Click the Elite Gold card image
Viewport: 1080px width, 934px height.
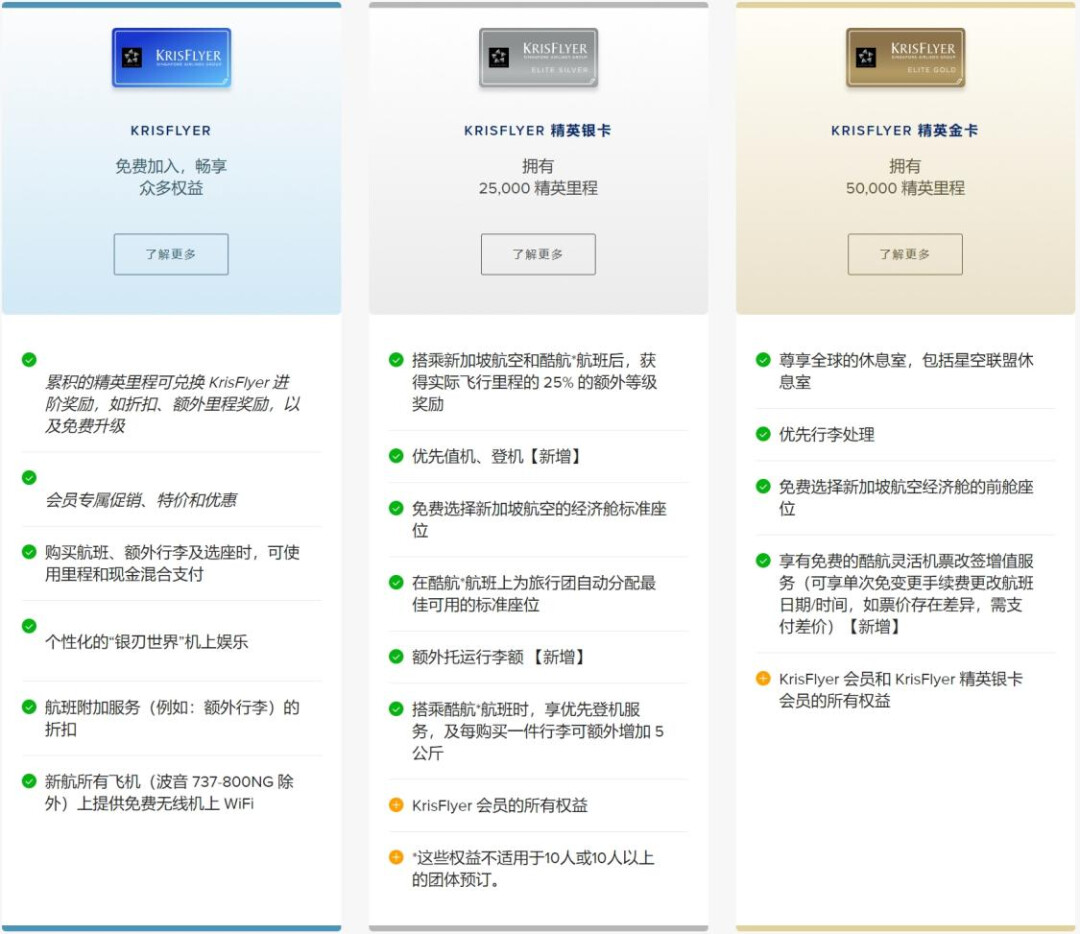coord(905,58)
